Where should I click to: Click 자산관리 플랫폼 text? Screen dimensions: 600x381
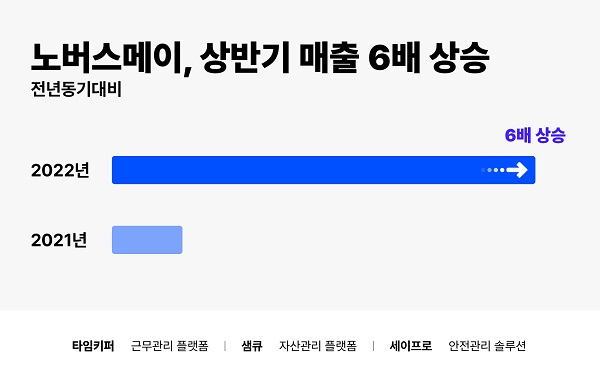click(x=318, y=346)
